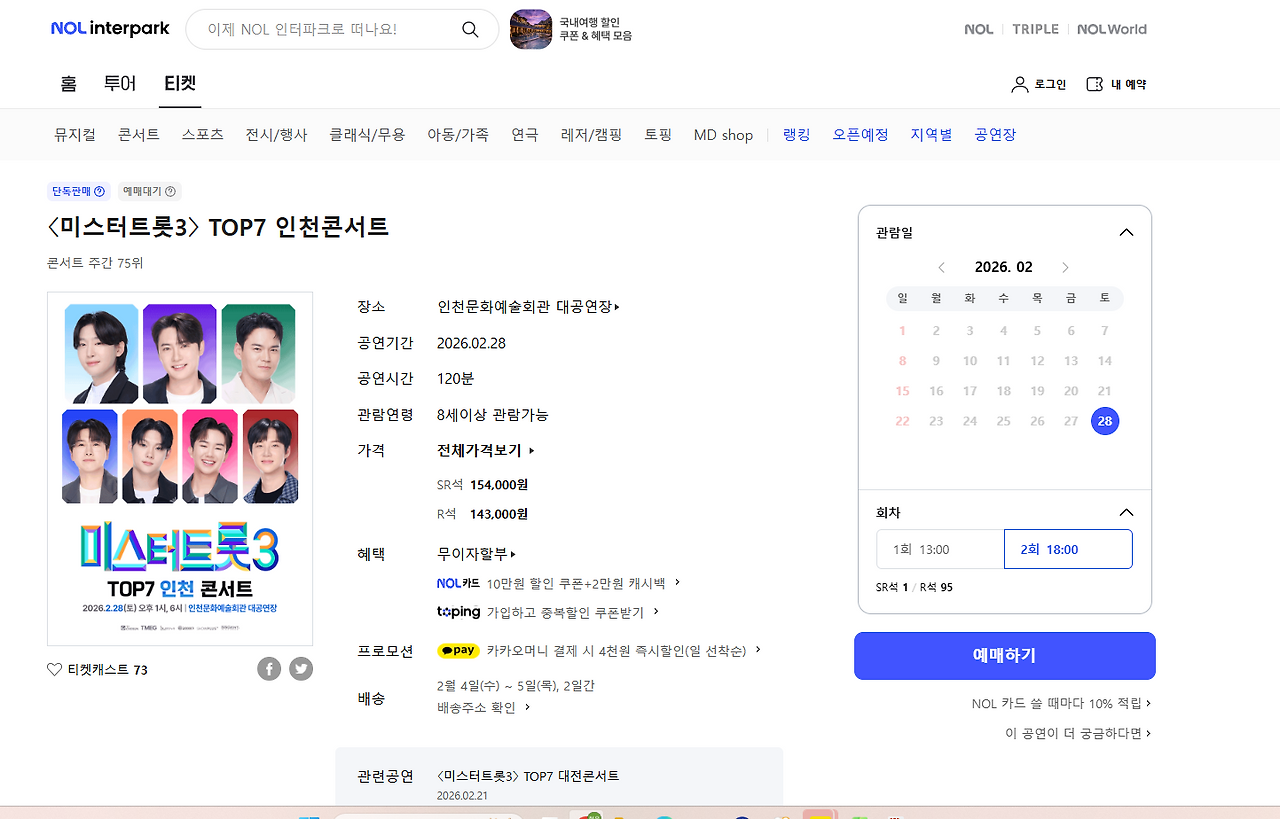1280x819 pixels.
Task: Expand 무이자할부 details
Action: coord(477,553)
